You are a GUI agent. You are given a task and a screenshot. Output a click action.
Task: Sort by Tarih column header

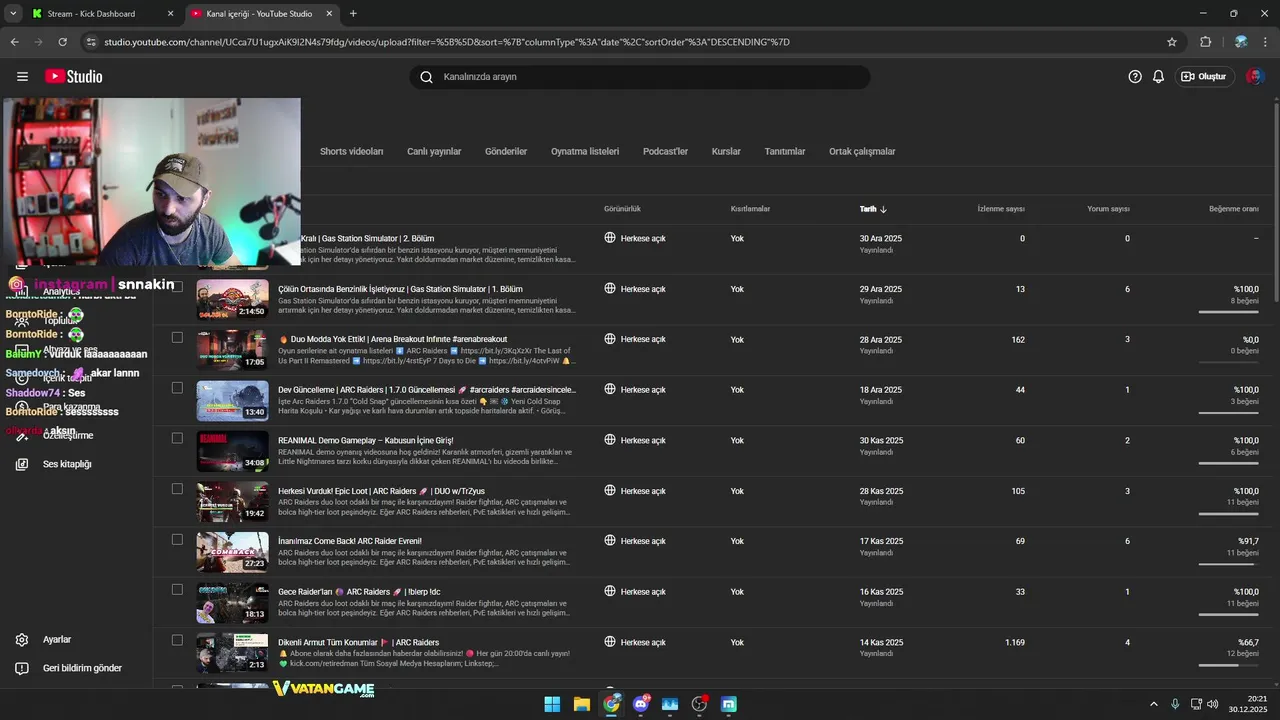[873, 209]
